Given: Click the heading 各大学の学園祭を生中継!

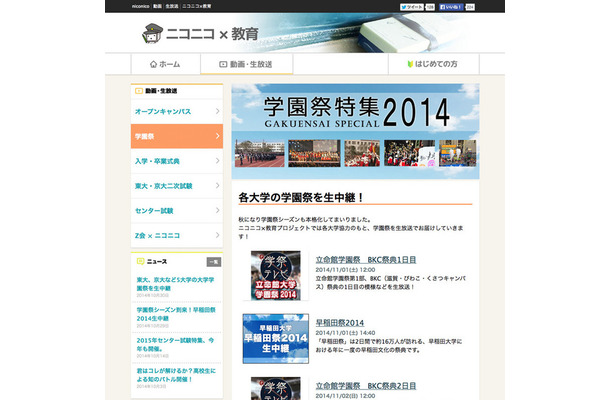Looking at the screenshot, I should [301, 197].
